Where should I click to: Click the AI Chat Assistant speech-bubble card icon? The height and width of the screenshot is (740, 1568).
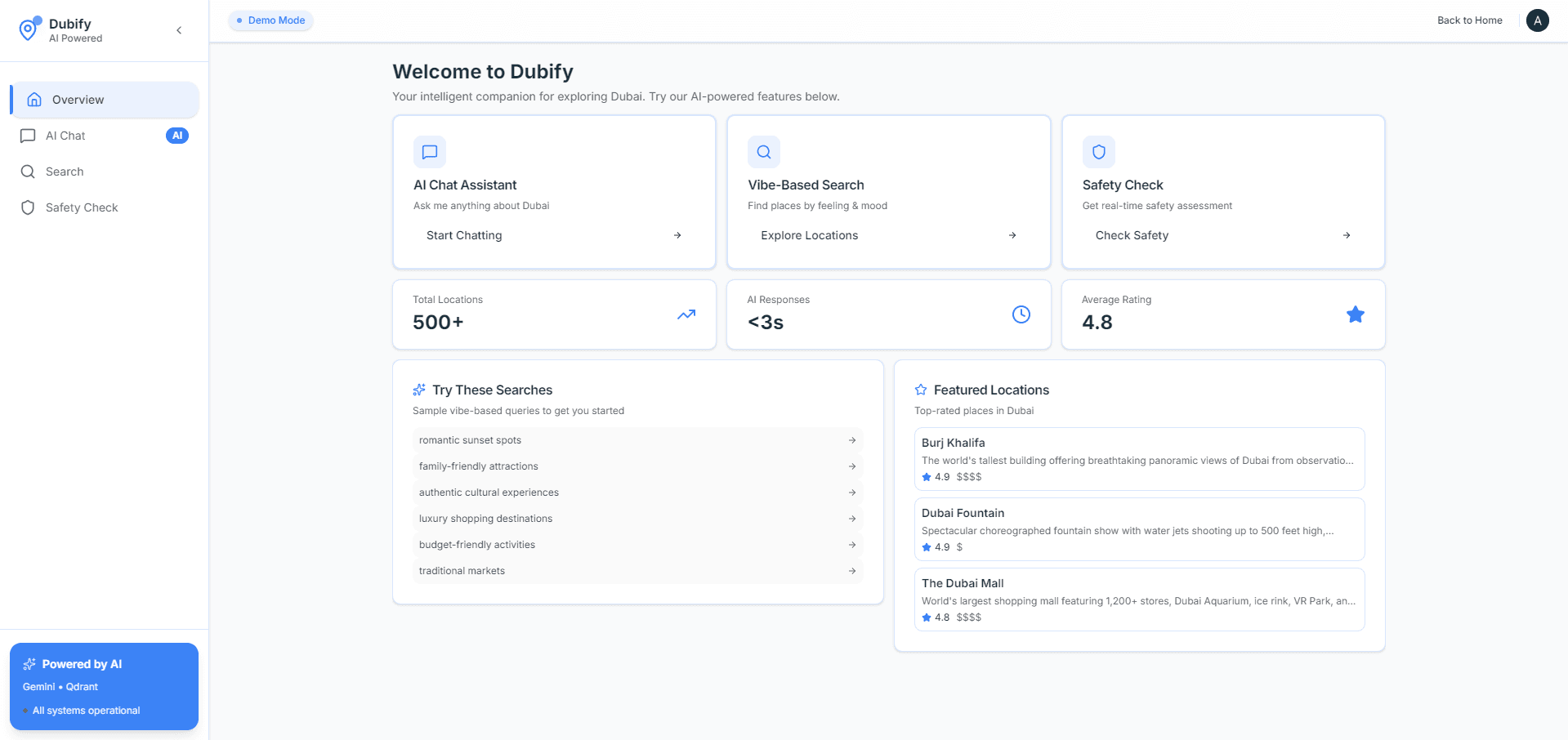tap(429, 152)
